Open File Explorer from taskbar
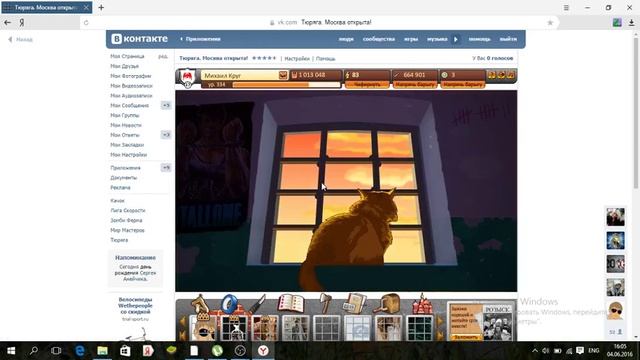This screenshot has height=360, width=640. 102,351
